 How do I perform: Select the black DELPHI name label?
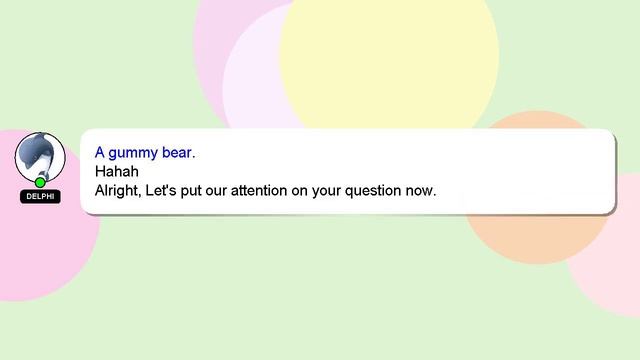tap(40, 196)
